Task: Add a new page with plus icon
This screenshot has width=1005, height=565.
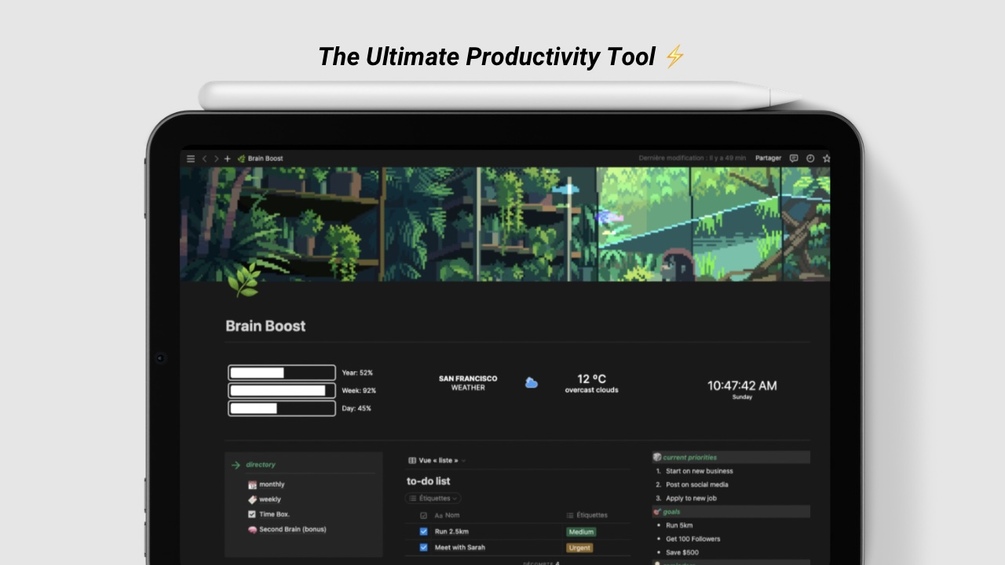Action: point(227,158)
